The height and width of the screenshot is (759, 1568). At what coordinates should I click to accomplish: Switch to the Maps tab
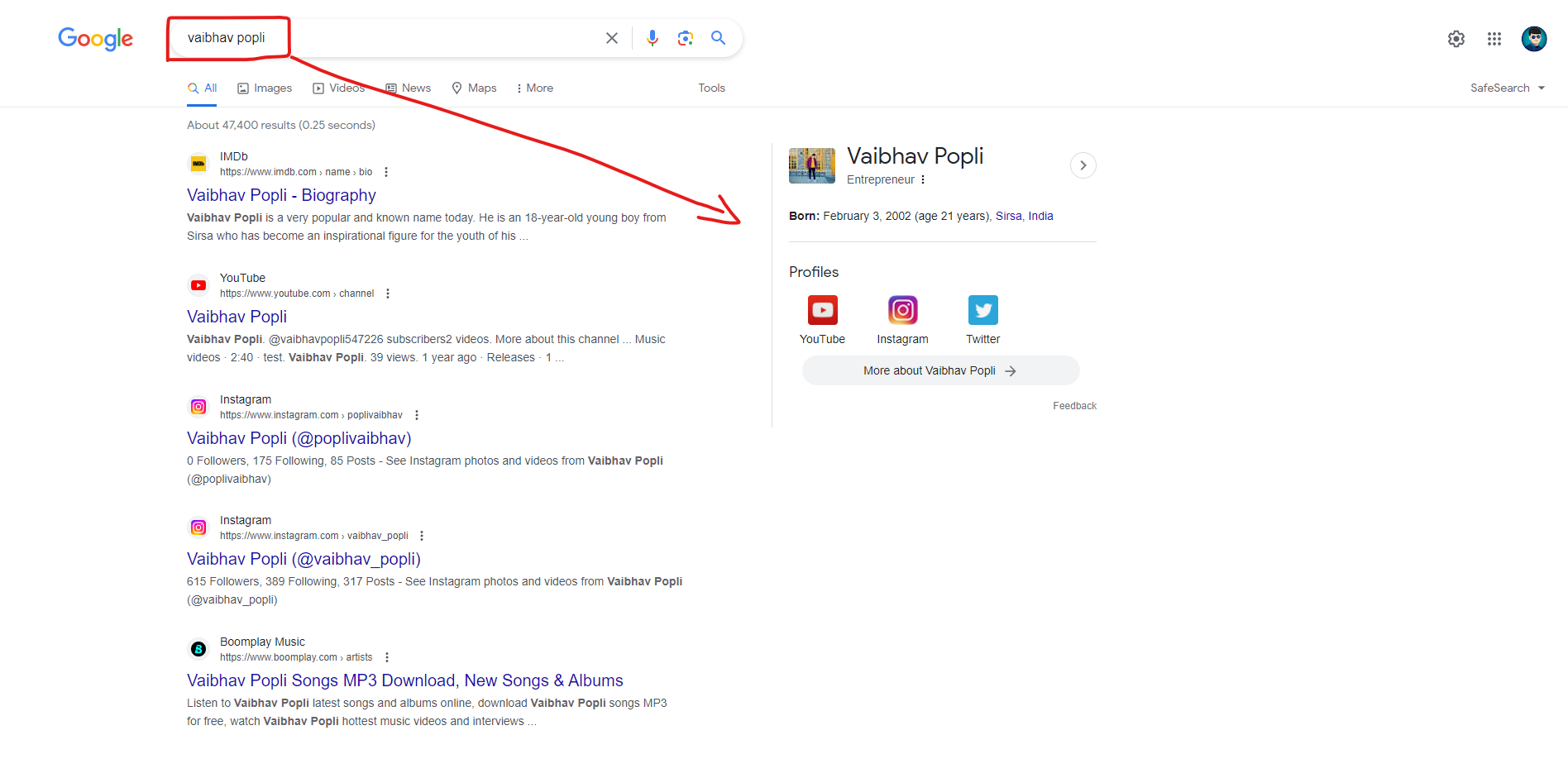tap(474, 88)
